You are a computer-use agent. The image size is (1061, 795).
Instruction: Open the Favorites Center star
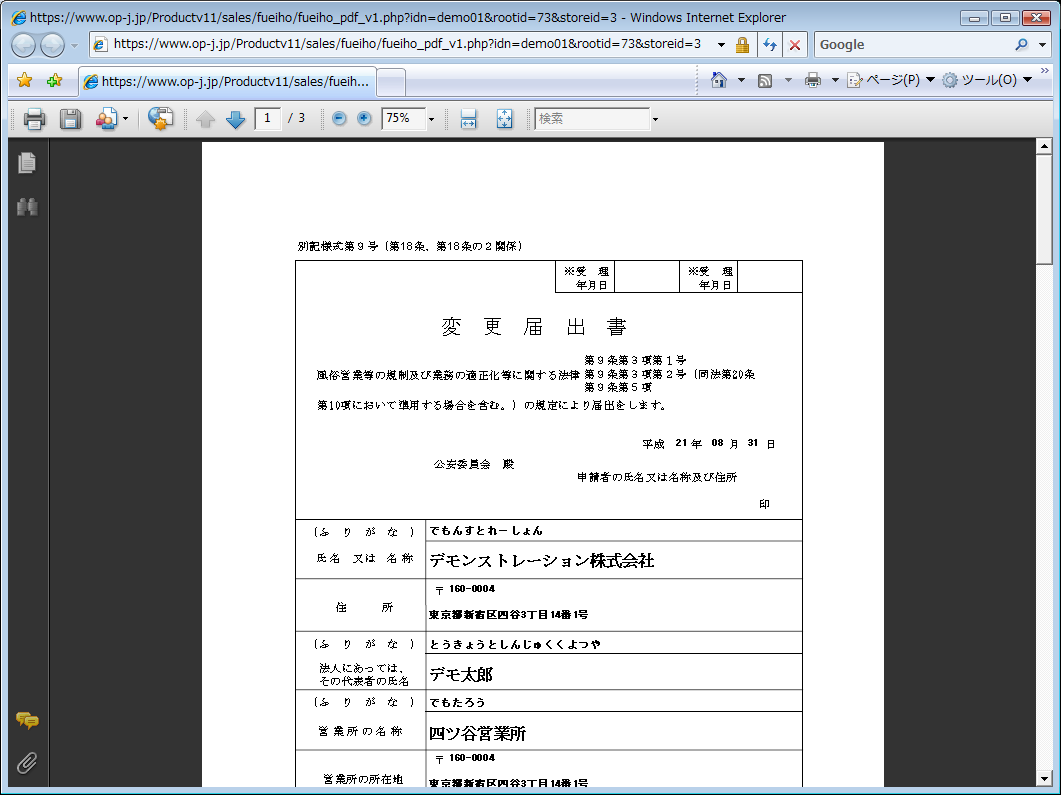[x=24, y=81]
